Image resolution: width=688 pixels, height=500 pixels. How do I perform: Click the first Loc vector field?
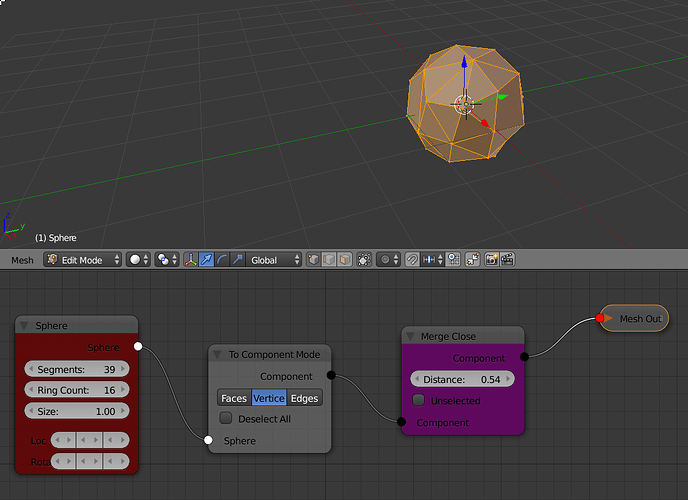[x=64, y=440]
